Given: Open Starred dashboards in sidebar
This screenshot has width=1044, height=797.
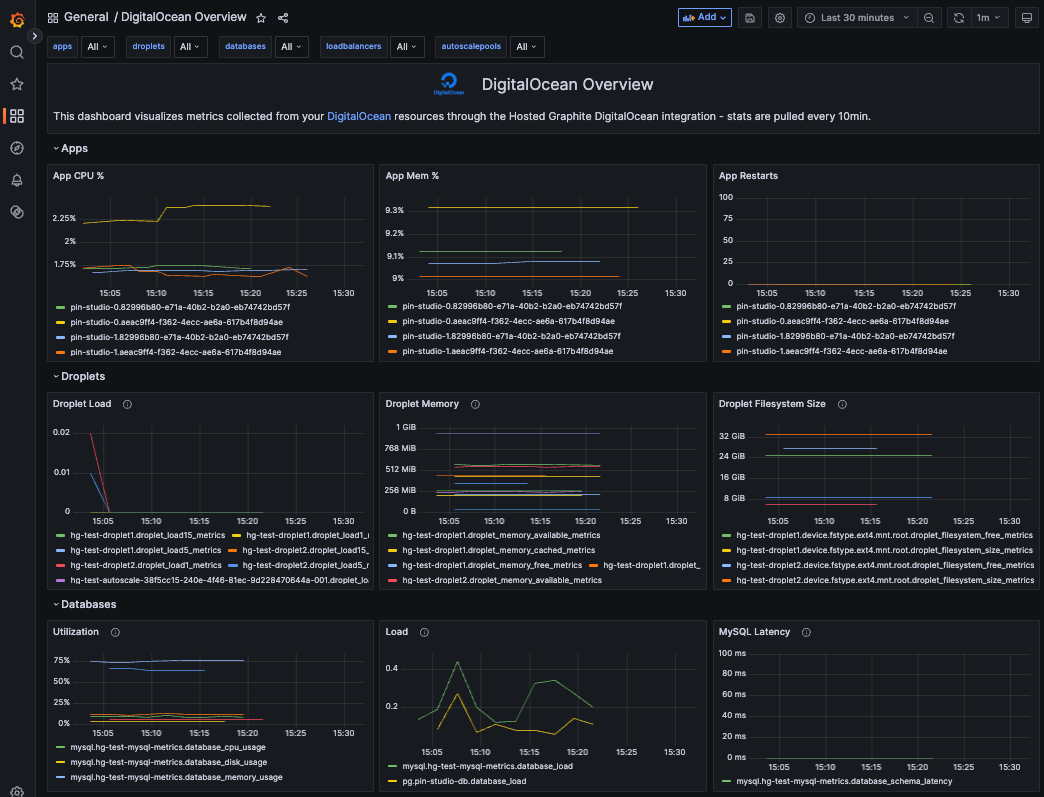Looking at the screenshot, I should (17, 84).
